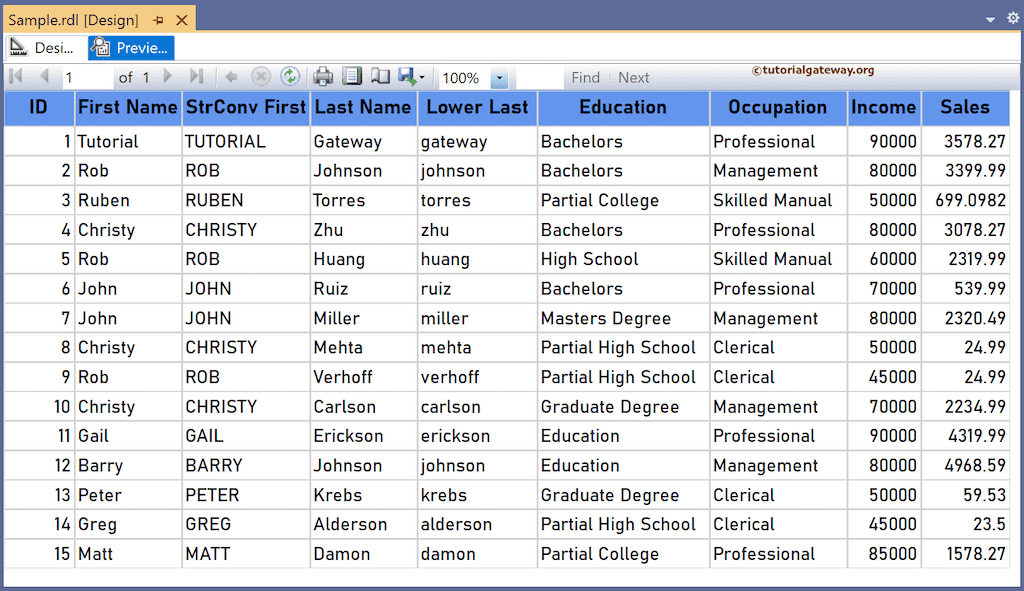Click the Find link
Viewport: 1024px width, 591px height.
click(x=586, y=77)
